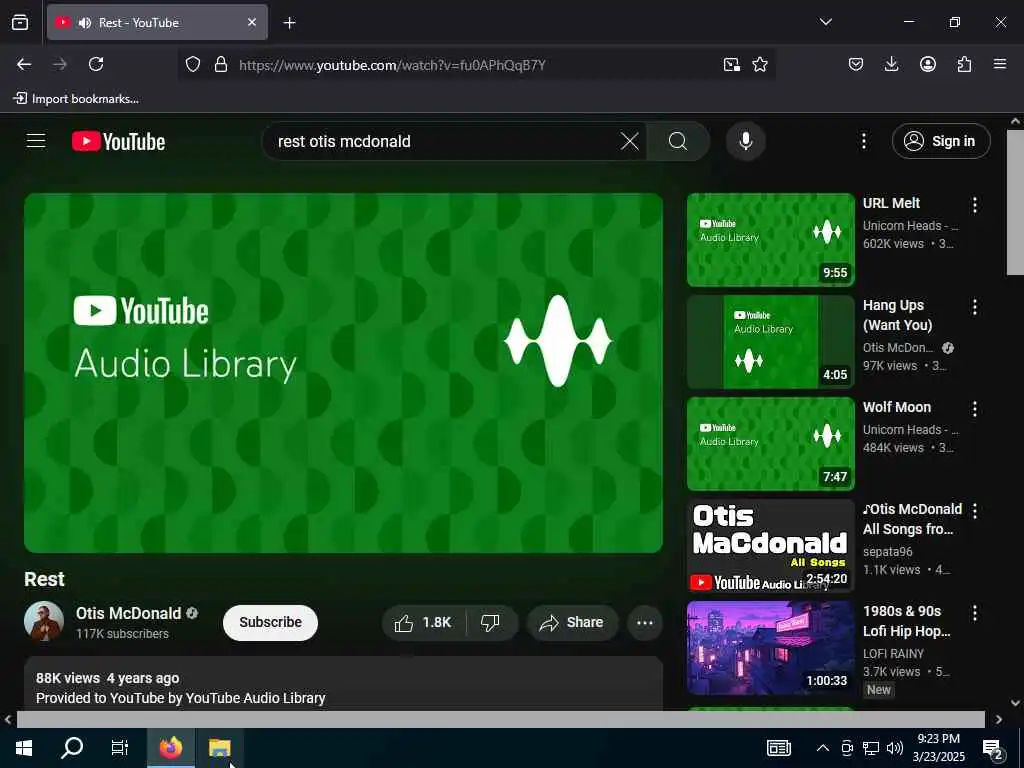The width and height of the screenshot is (1024, 768).
Task: Open the Wolf Moon title link
Action: tap(897, 407)
